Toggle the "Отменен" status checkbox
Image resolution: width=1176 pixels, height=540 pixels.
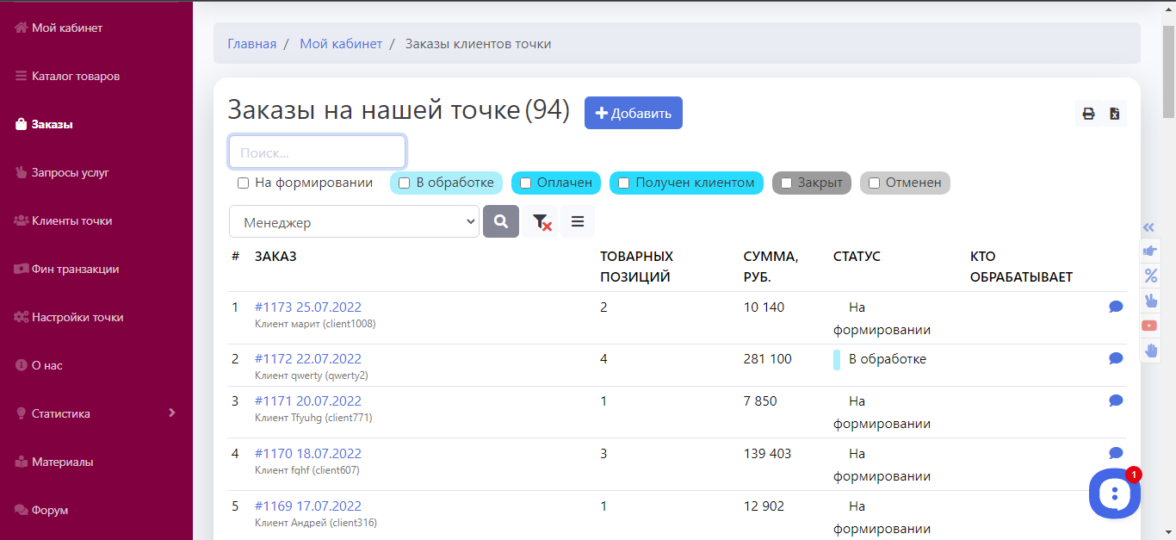pos(874,183)
